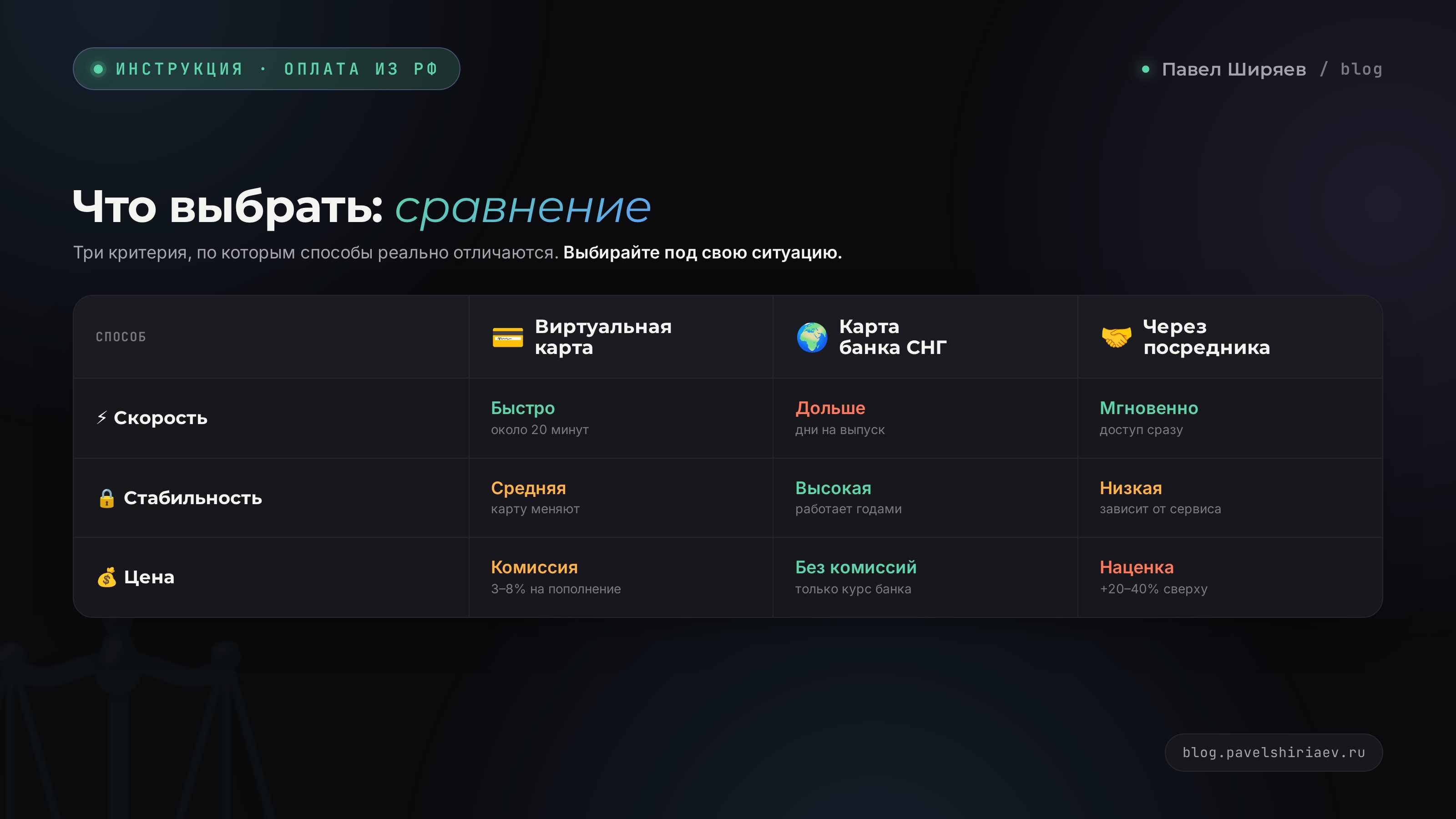The width and height of the screenshot is (1456, 819).
Task: Click the около 20 минут note
Action: (x=540, y=430)
